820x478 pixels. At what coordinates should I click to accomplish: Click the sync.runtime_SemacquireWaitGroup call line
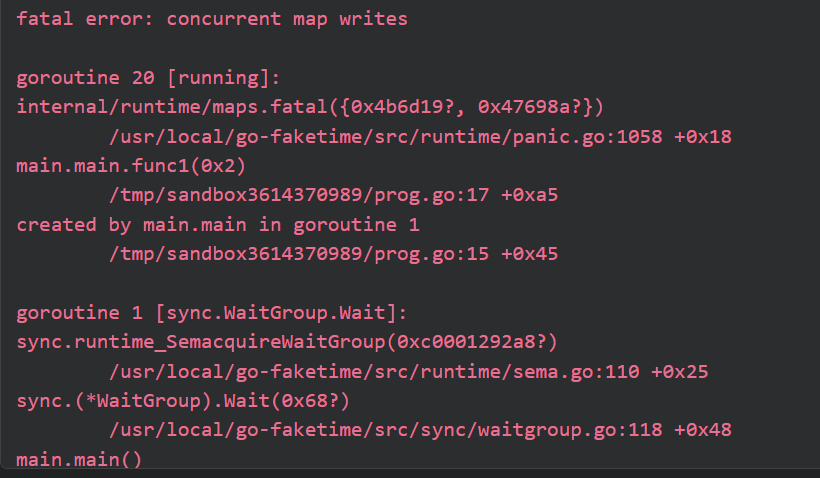coord(287,342)
